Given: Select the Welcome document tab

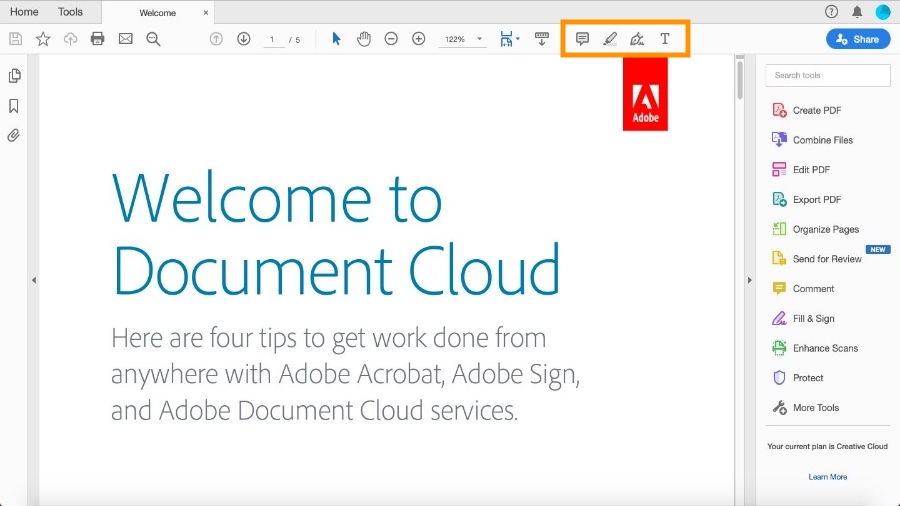Looking at the screenshot, I should point(157,13).
